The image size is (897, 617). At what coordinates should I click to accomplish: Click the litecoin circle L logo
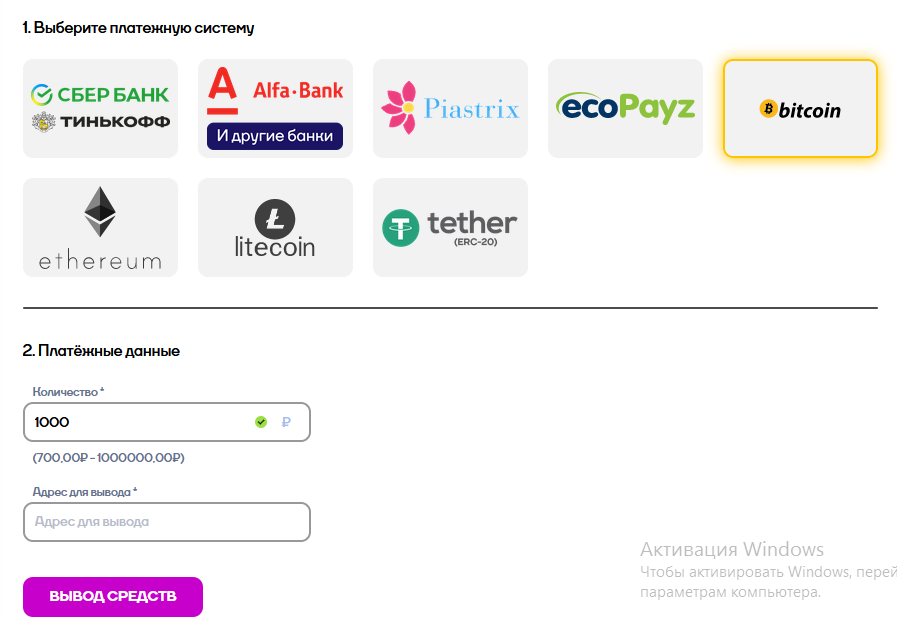[275, 219]
